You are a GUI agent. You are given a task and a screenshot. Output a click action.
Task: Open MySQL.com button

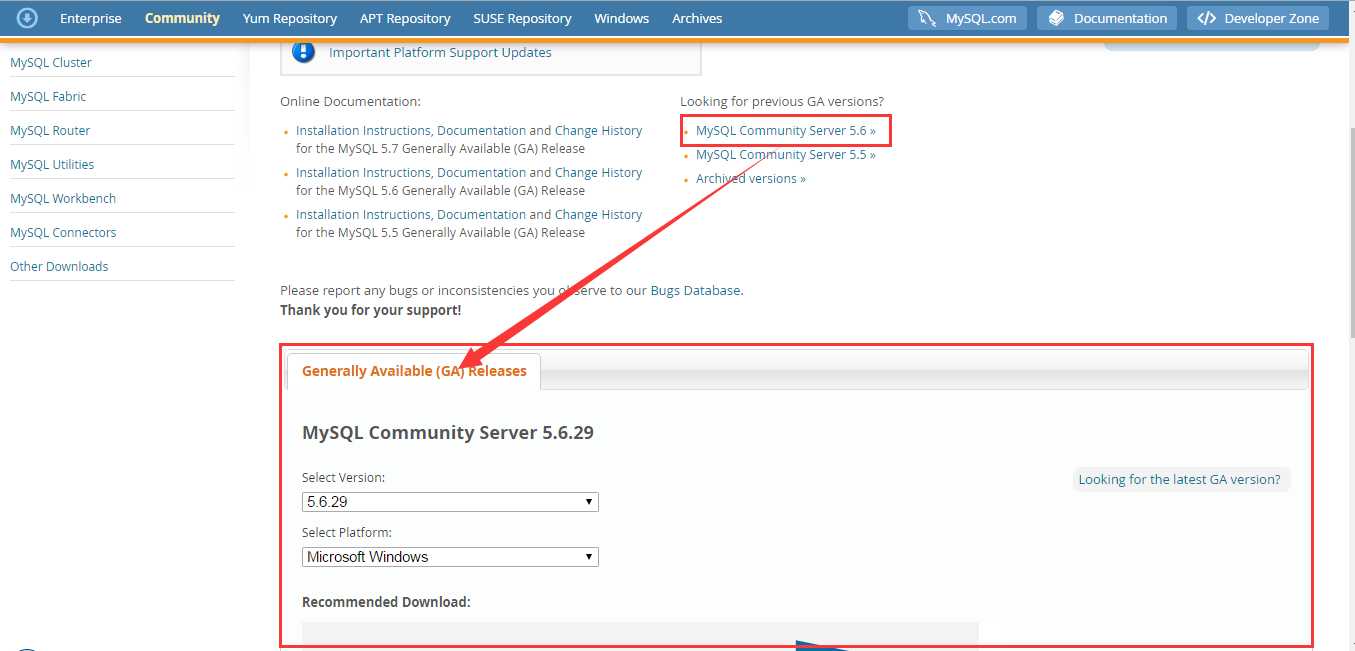pyautogui.click(x=968, y=18)
